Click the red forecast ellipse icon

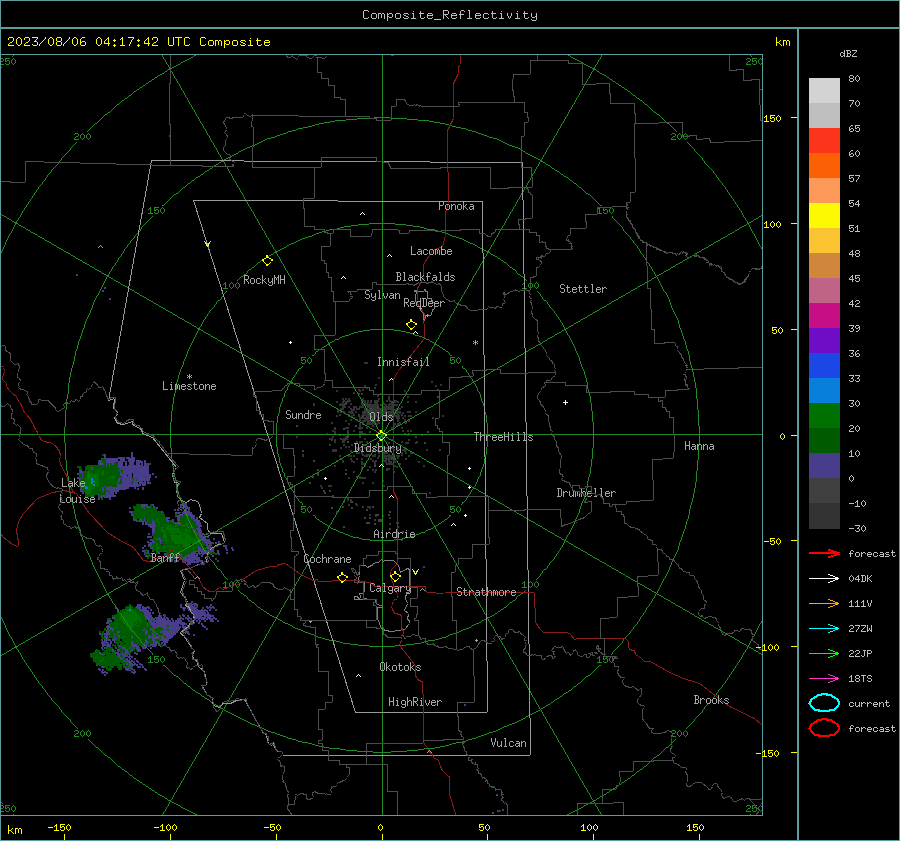(x=824, y=728)
